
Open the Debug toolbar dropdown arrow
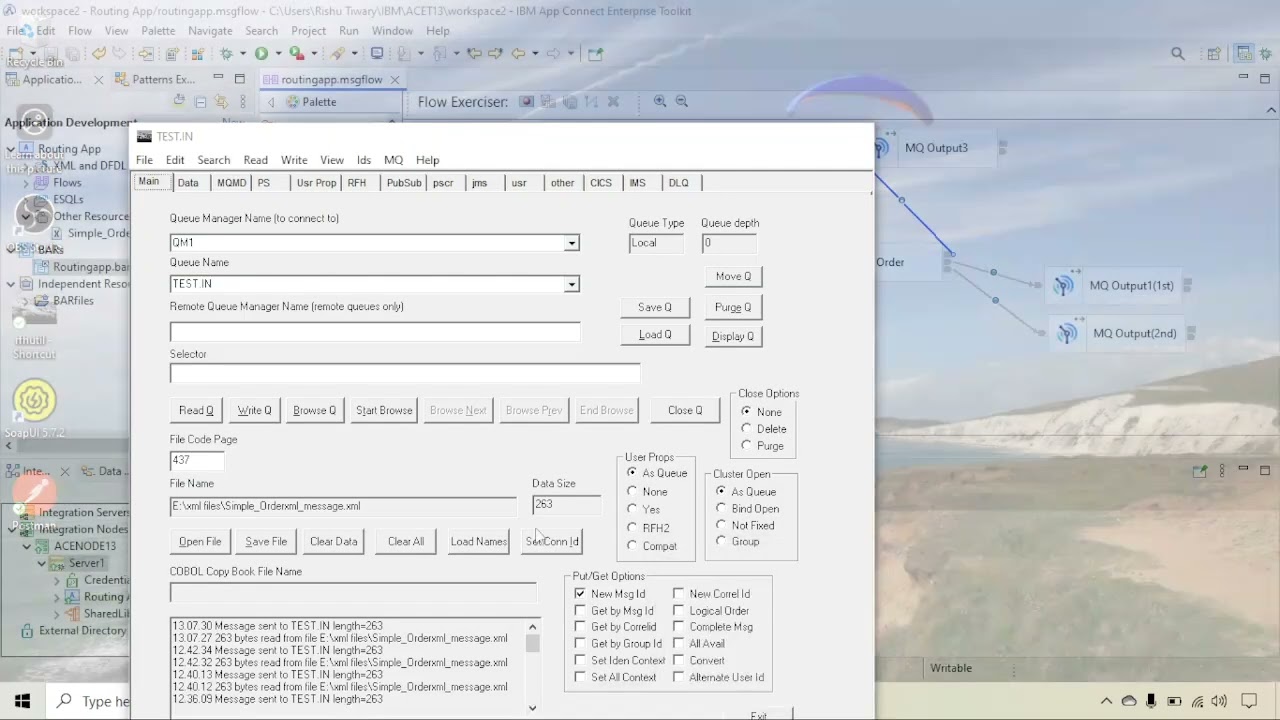(x=241, y=54)
